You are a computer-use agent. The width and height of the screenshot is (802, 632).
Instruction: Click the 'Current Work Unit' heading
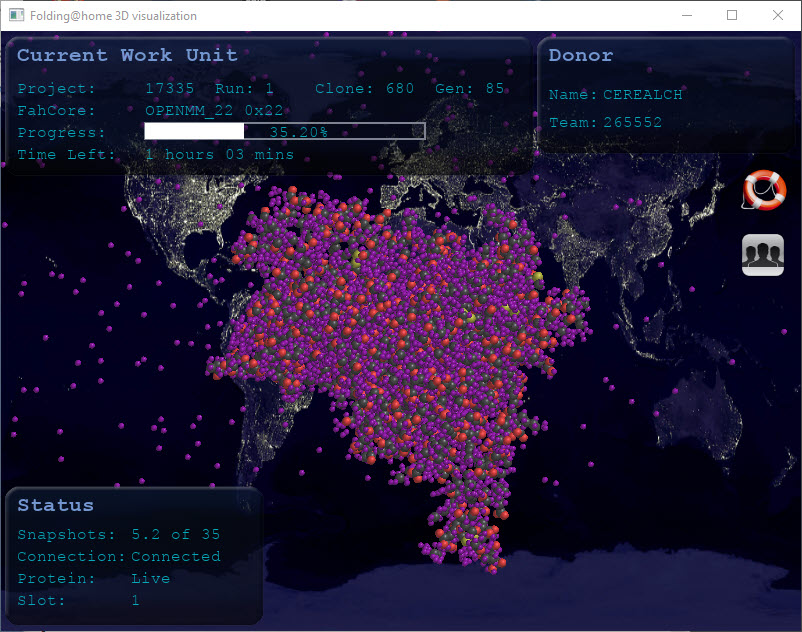point(127,55)
